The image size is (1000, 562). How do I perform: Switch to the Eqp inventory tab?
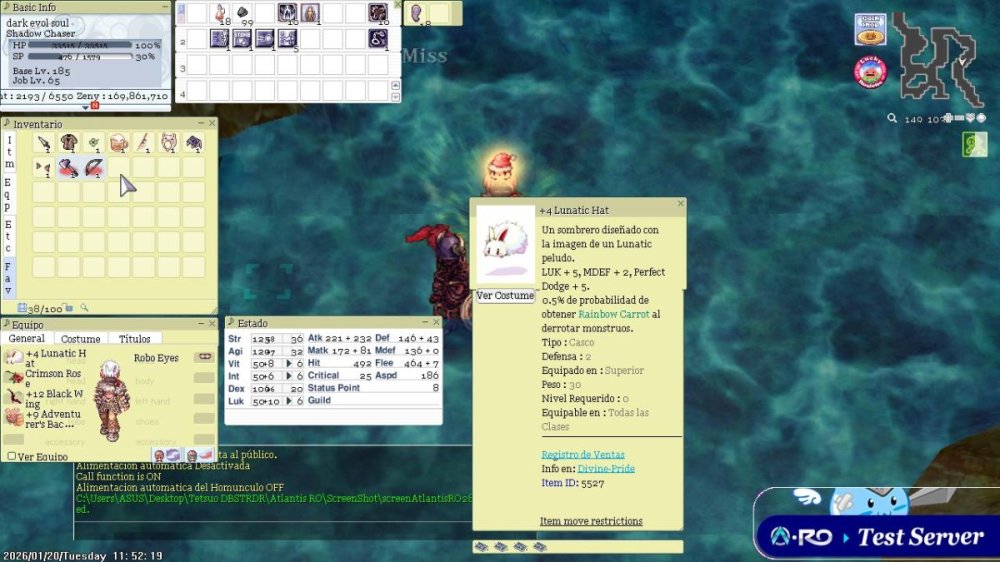pyautogui.click(x=9, y=194)
